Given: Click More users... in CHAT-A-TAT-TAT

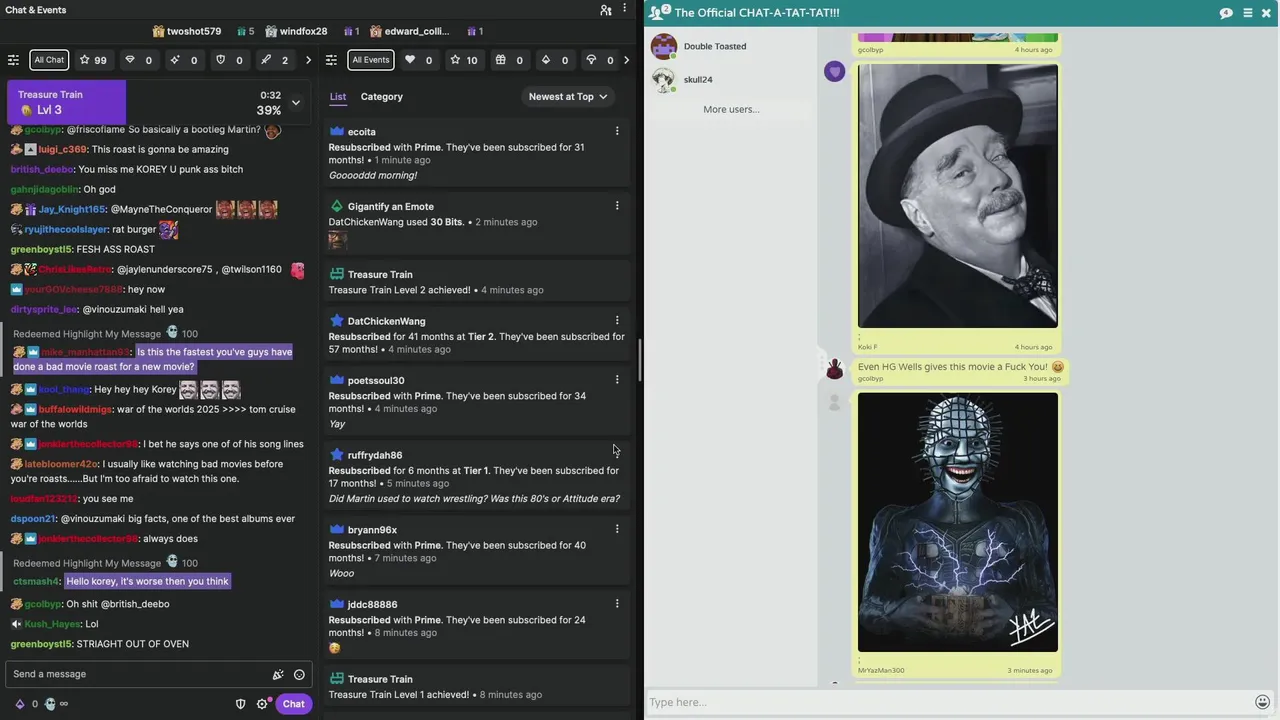Looking at the screenshot, I should (731, 109).
